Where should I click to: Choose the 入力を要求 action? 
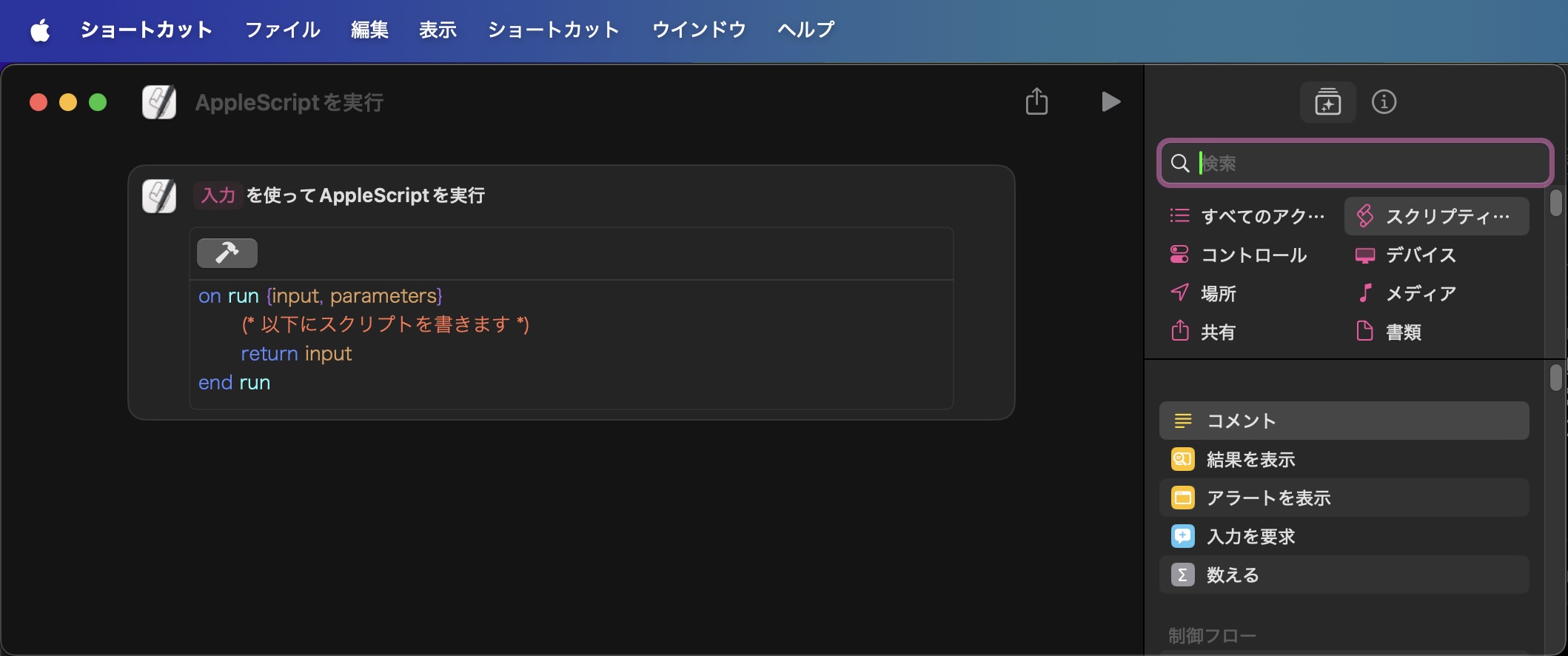1344,536
